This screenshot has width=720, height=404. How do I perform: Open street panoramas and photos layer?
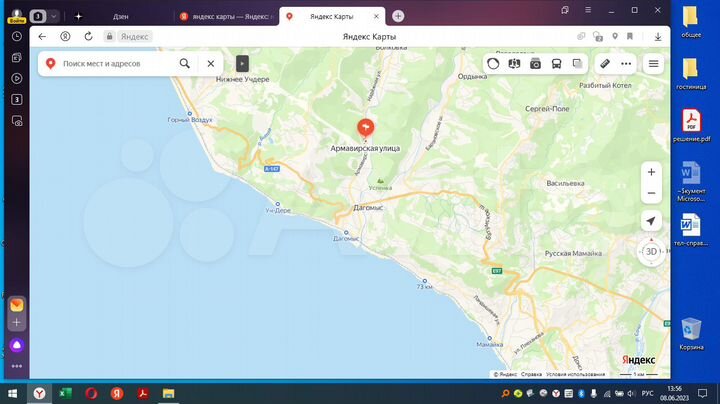click(x=536, y=63)
